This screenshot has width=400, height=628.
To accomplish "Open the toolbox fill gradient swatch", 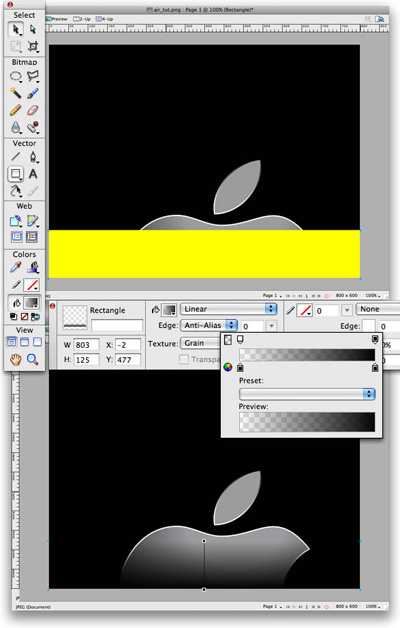I will pyautogui.click(x=32, y=302).
